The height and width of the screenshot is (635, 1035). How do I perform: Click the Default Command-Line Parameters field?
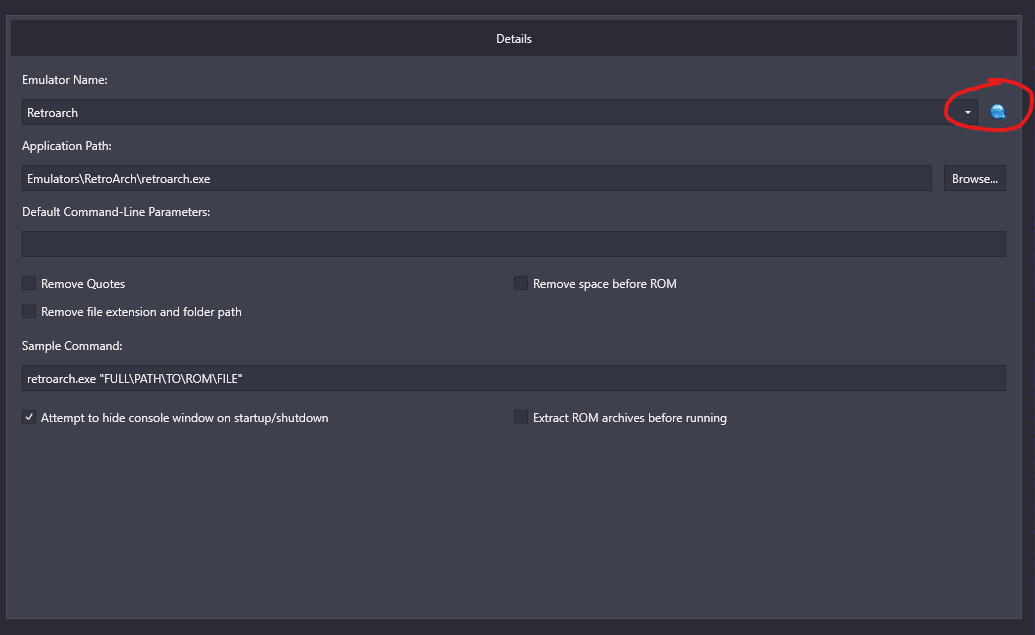(x=514, y=244)
